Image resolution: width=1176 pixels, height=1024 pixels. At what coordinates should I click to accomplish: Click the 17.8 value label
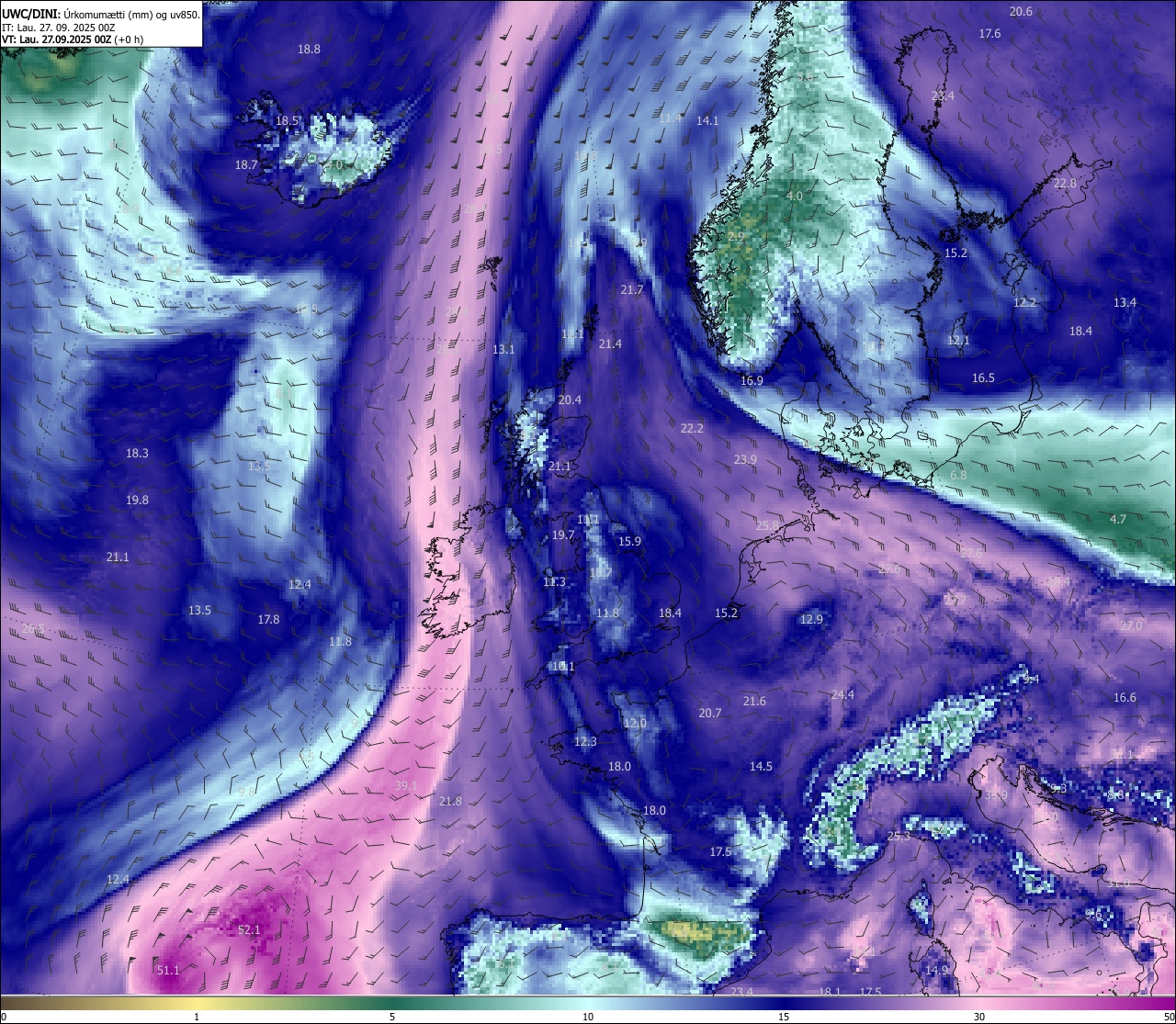click(268, 620)
